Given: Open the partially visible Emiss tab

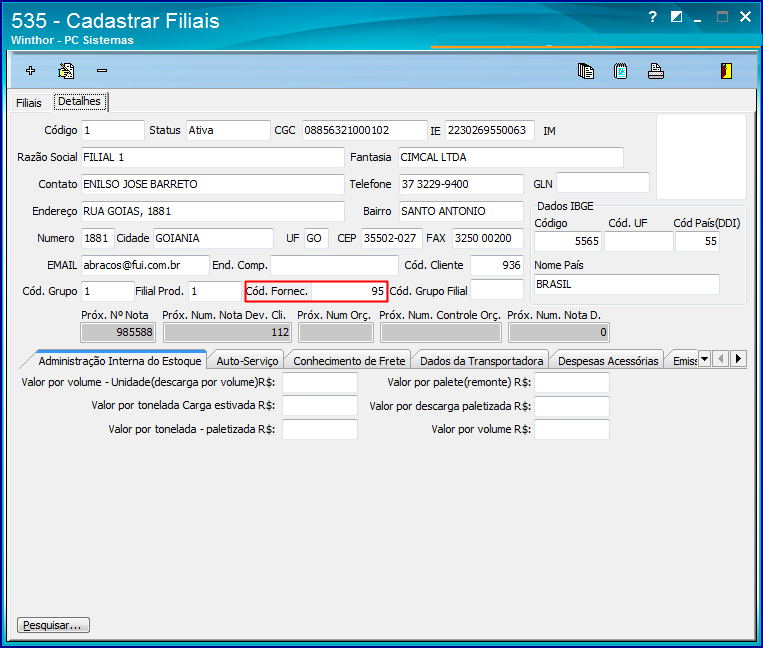Looking at the screenshot, I should [x=684, y=361].
